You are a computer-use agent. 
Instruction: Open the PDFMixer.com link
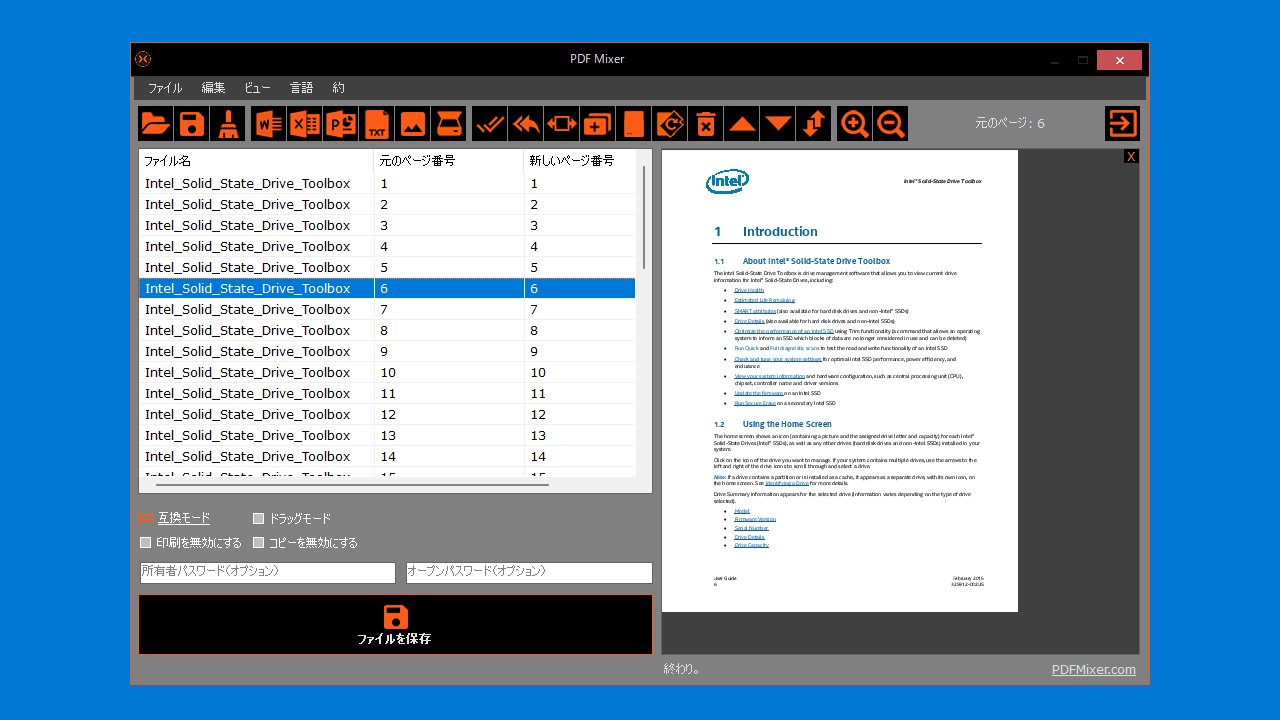coord(1094,670)
